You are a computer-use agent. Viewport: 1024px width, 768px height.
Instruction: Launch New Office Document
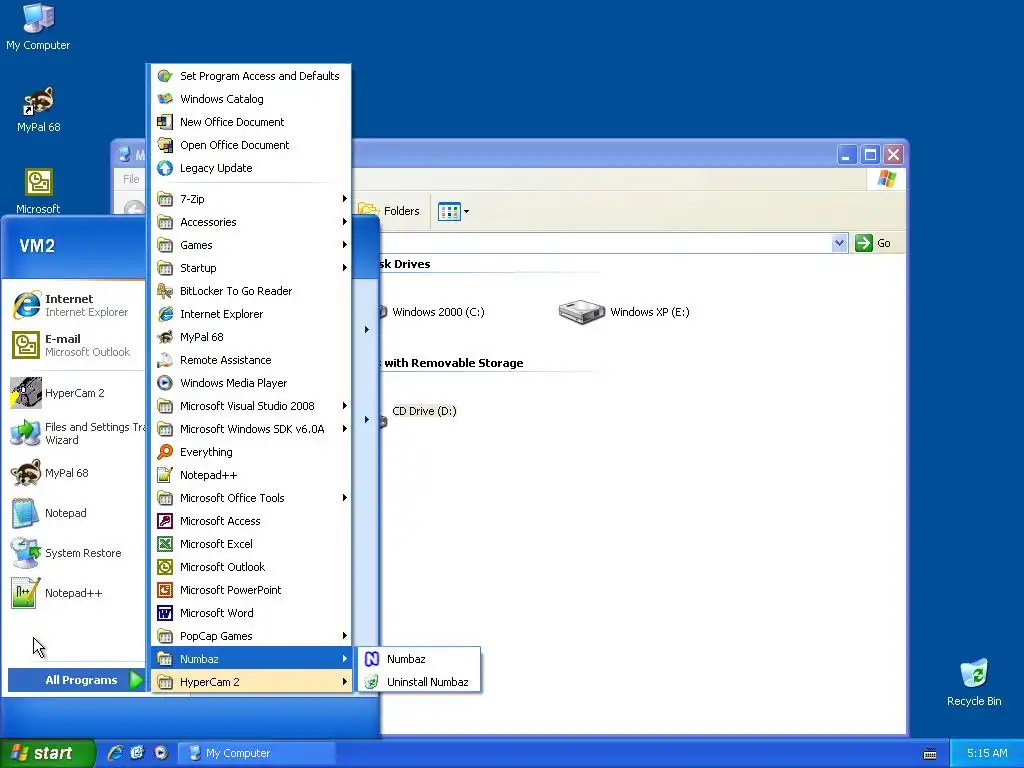click(x=251, y=122)
